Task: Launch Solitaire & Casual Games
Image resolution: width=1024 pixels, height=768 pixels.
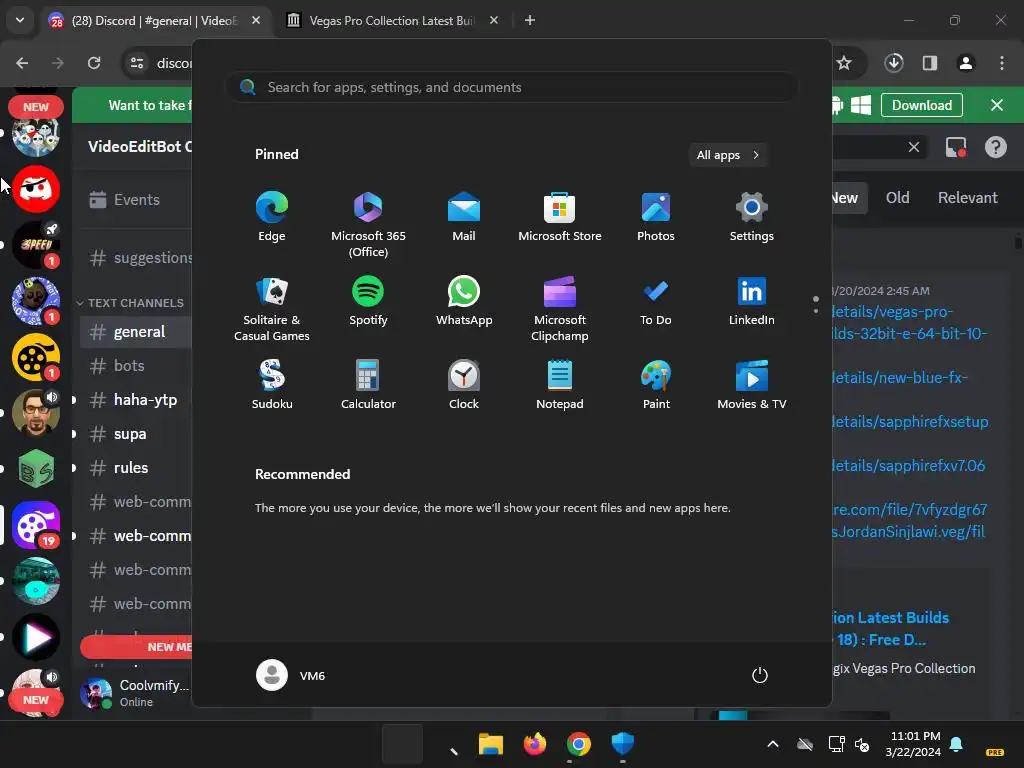Action: [272, 309]
